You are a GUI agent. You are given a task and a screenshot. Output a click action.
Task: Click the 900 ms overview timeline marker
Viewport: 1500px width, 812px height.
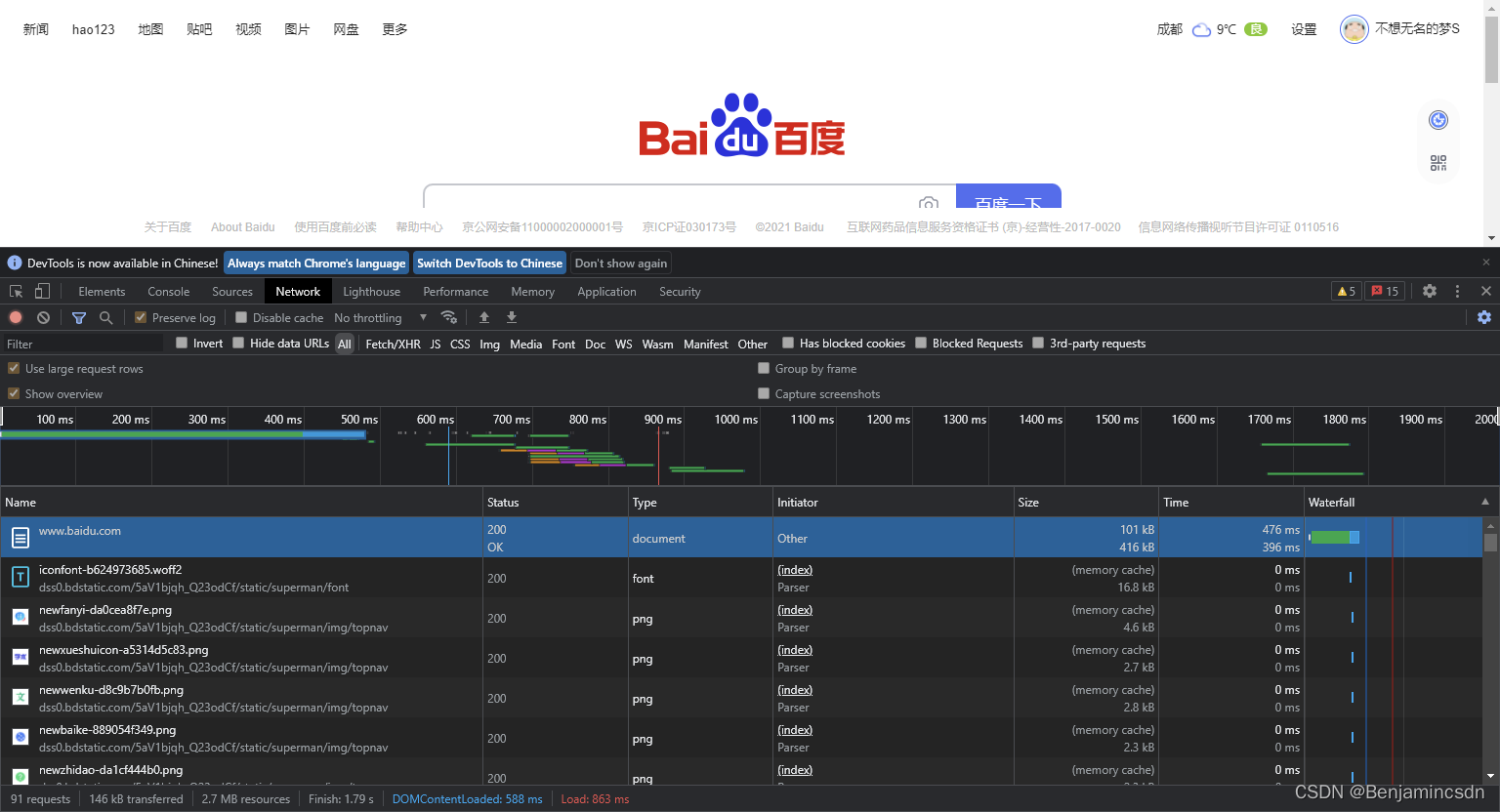(662, 419)
